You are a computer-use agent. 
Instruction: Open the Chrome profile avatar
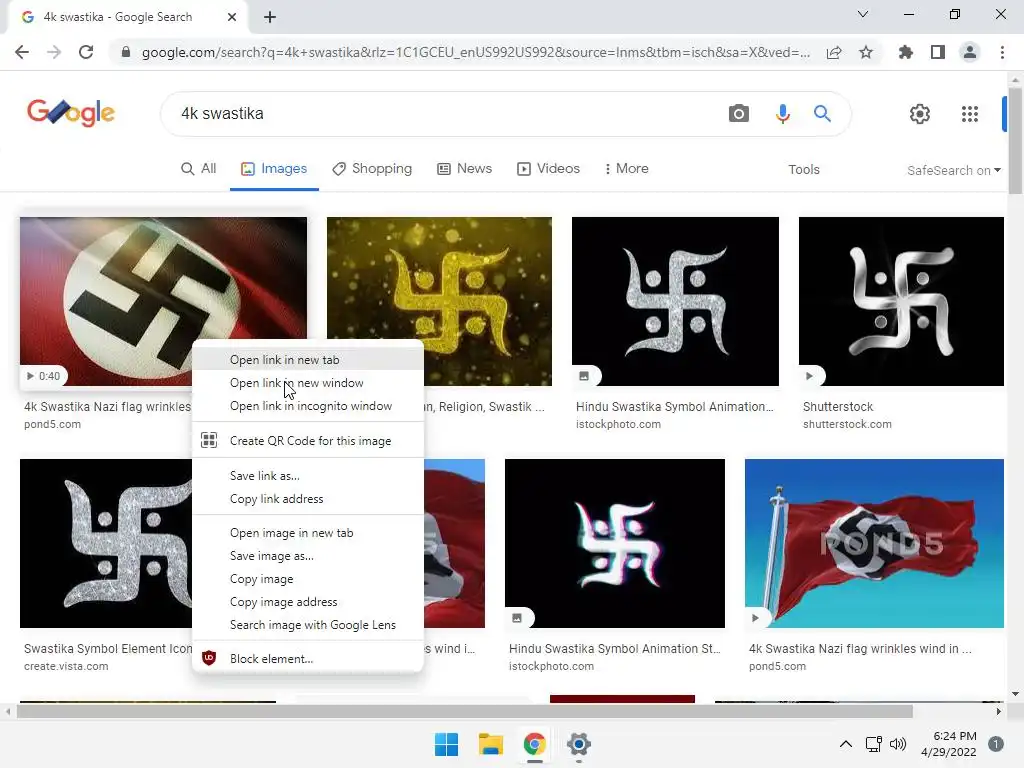[x=970, y=52]
